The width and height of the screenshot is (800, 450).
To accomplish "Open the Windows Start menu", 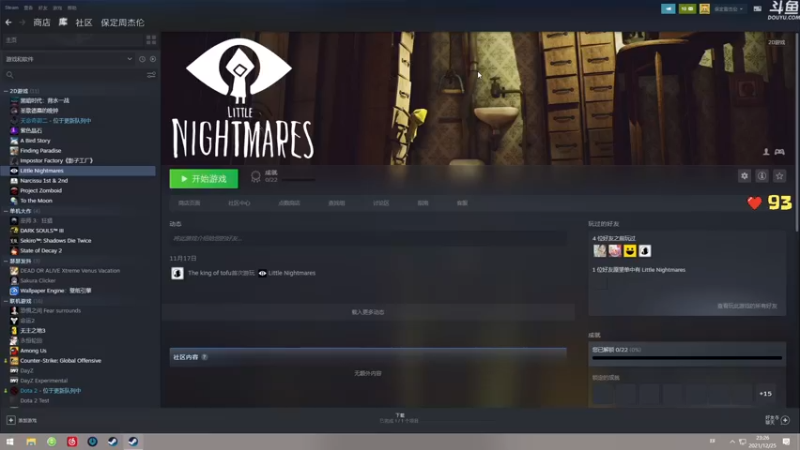I will pyautogui.click(x=10, y=442).
